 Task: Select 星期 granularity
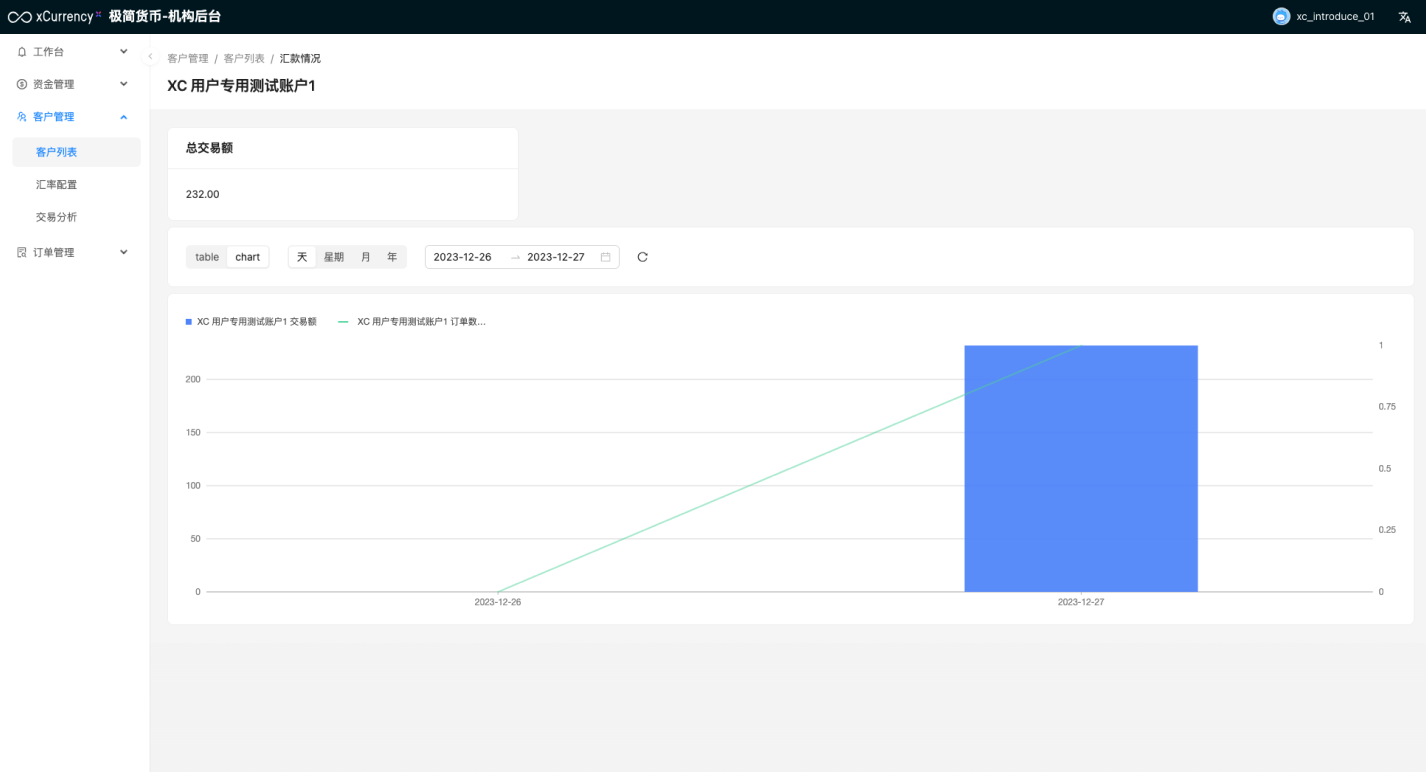(x=334, y=257)
